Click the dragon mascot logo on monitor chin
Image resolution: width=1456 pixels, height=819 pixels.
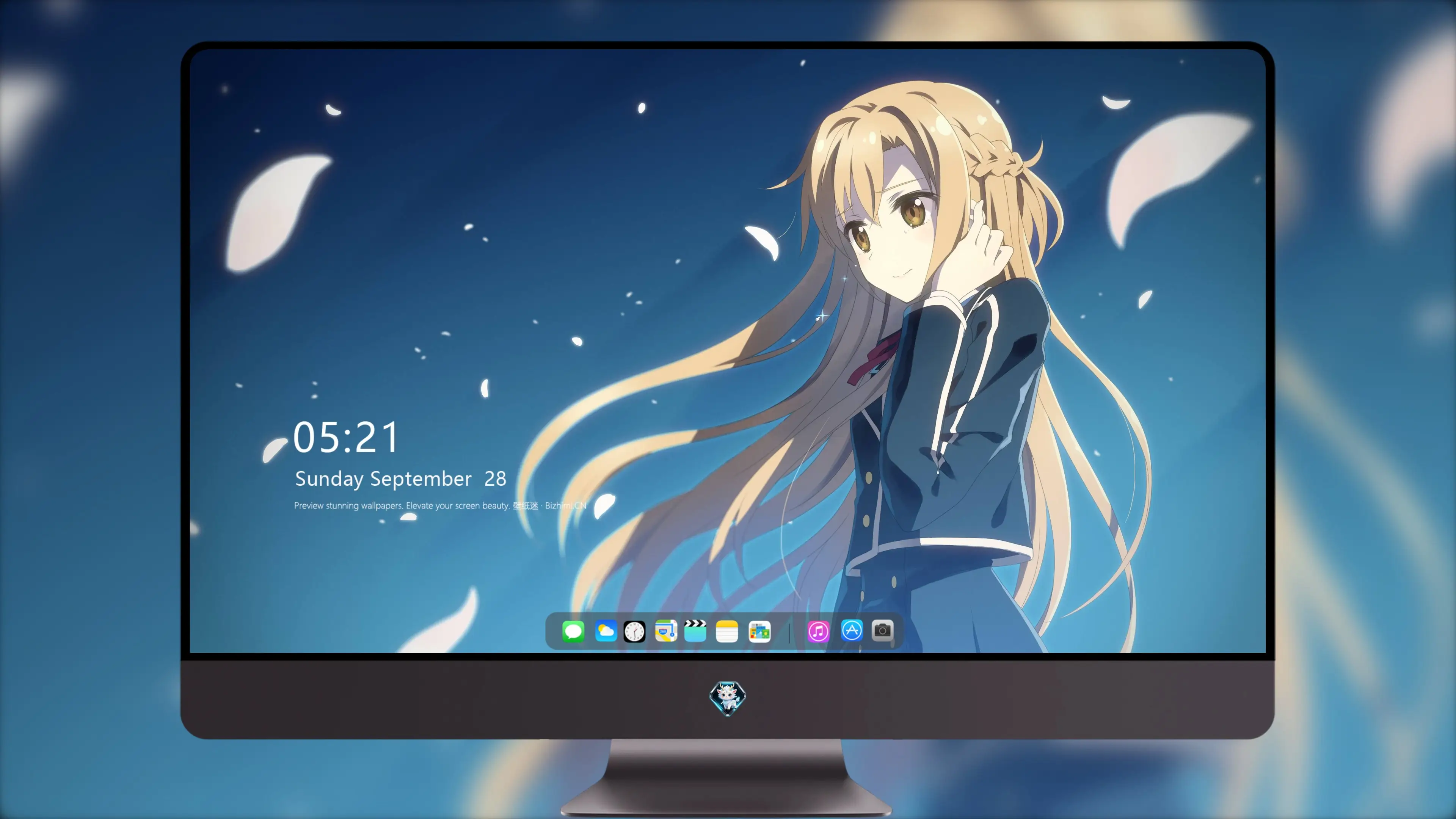pyautogui.click(x=728, y=698)
